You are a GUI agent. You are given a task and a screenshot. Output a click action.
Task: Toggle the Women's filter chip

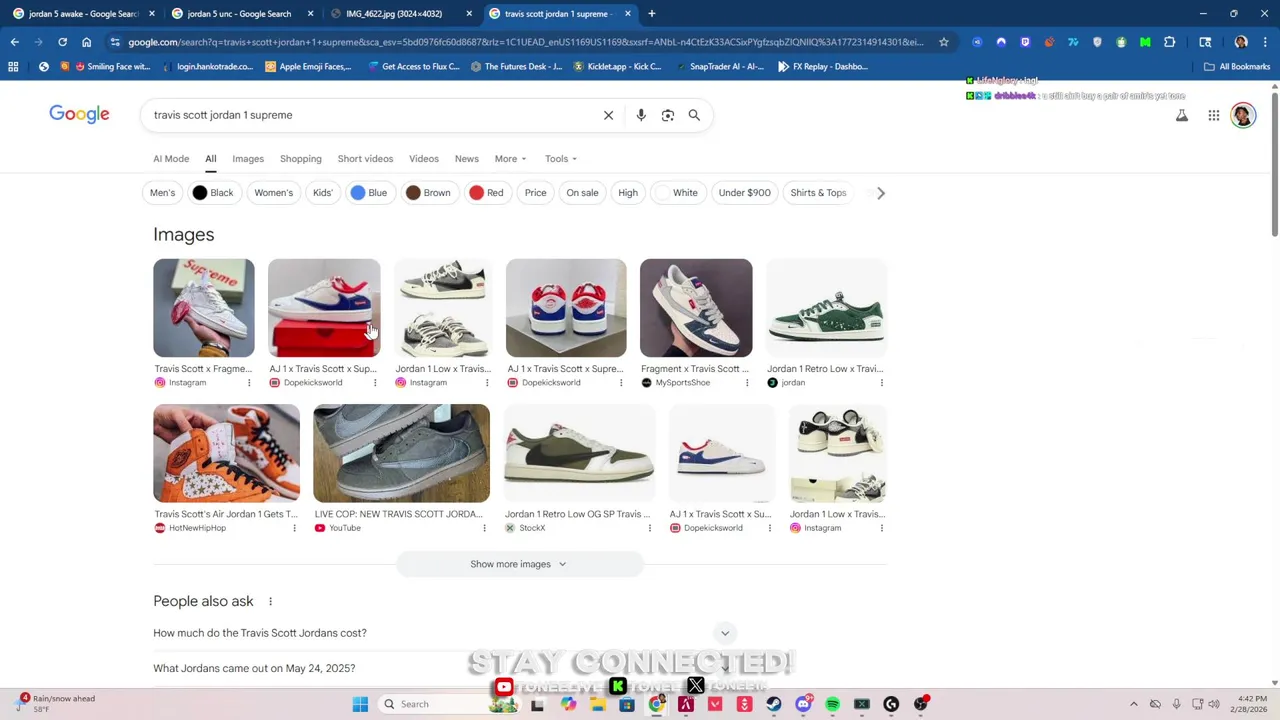(x=273, y=193)
